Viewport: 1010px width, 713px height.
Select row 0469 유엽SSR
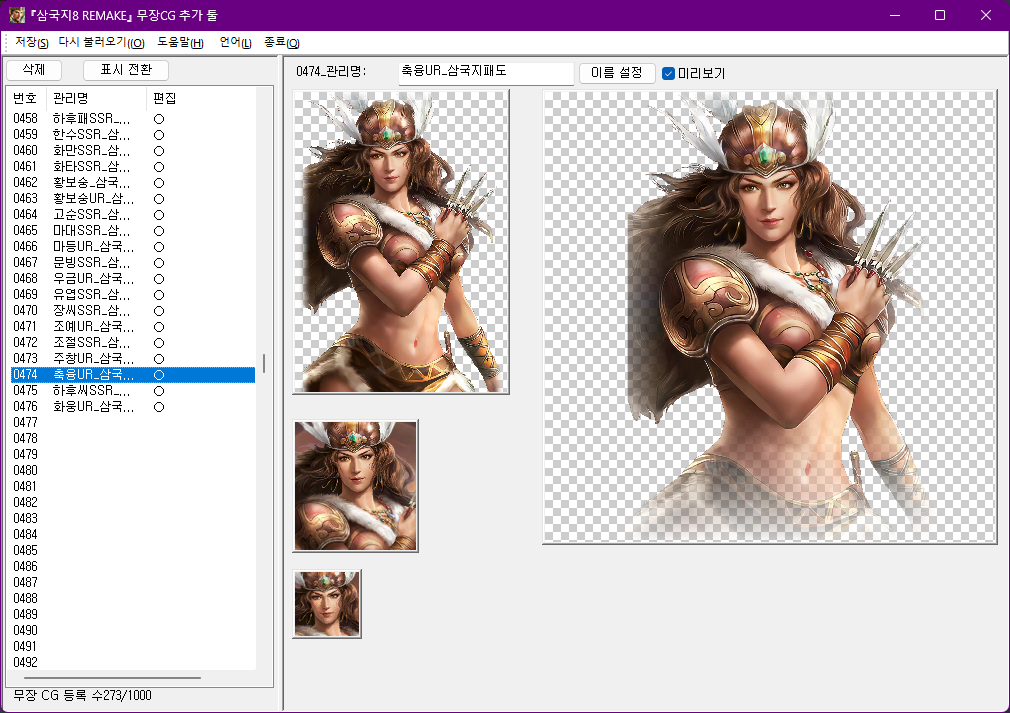(133, 294)
